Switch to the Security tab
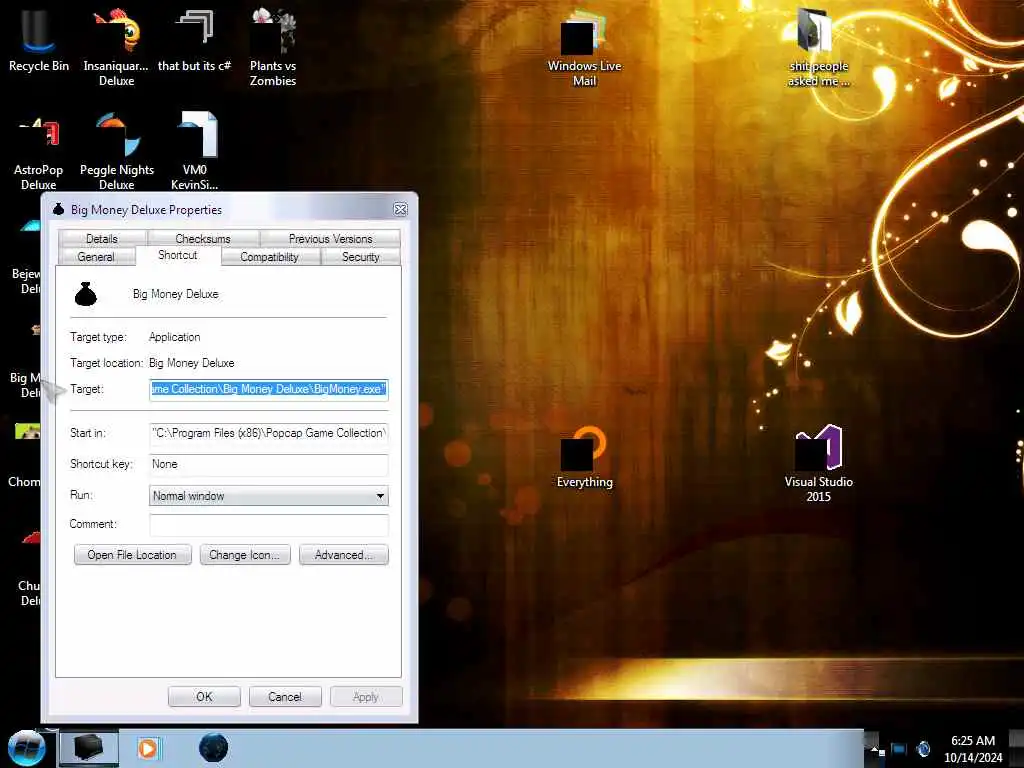 tap(360, 257)
